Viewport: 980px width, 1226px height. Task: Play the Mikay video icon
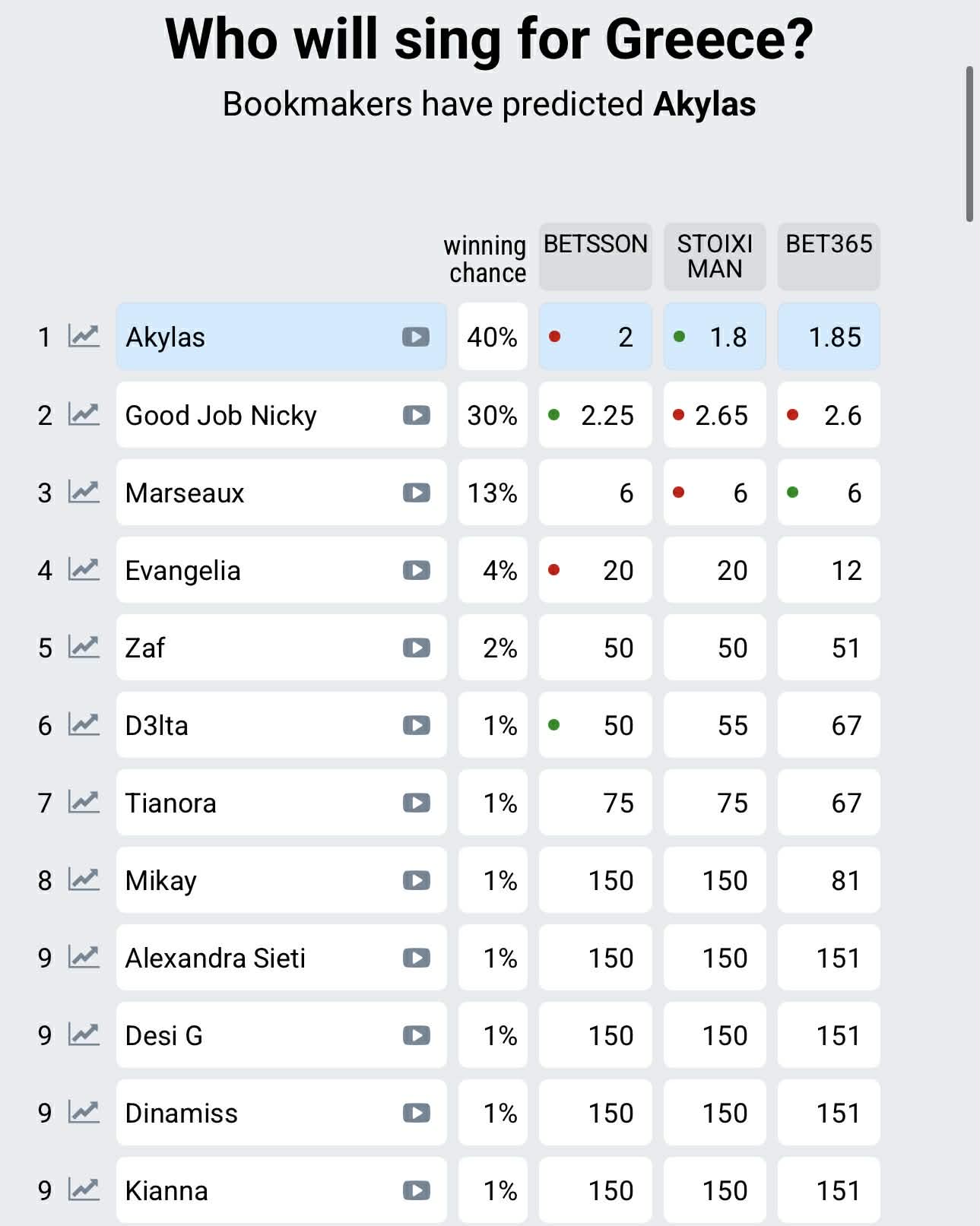416,880
